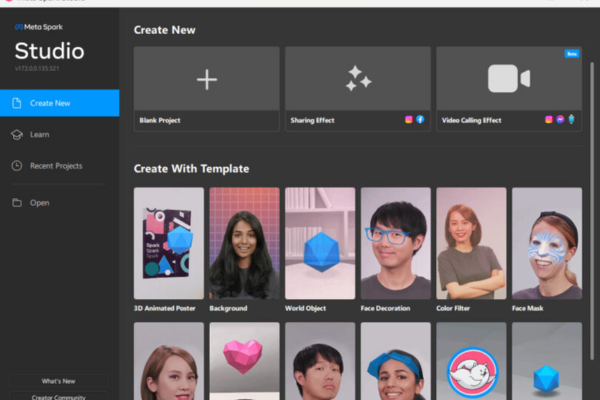Select the flying dog badge template thumbnail
Image resolution: width=600 pixels, height=400 pixels.
[x=471, y=361]
